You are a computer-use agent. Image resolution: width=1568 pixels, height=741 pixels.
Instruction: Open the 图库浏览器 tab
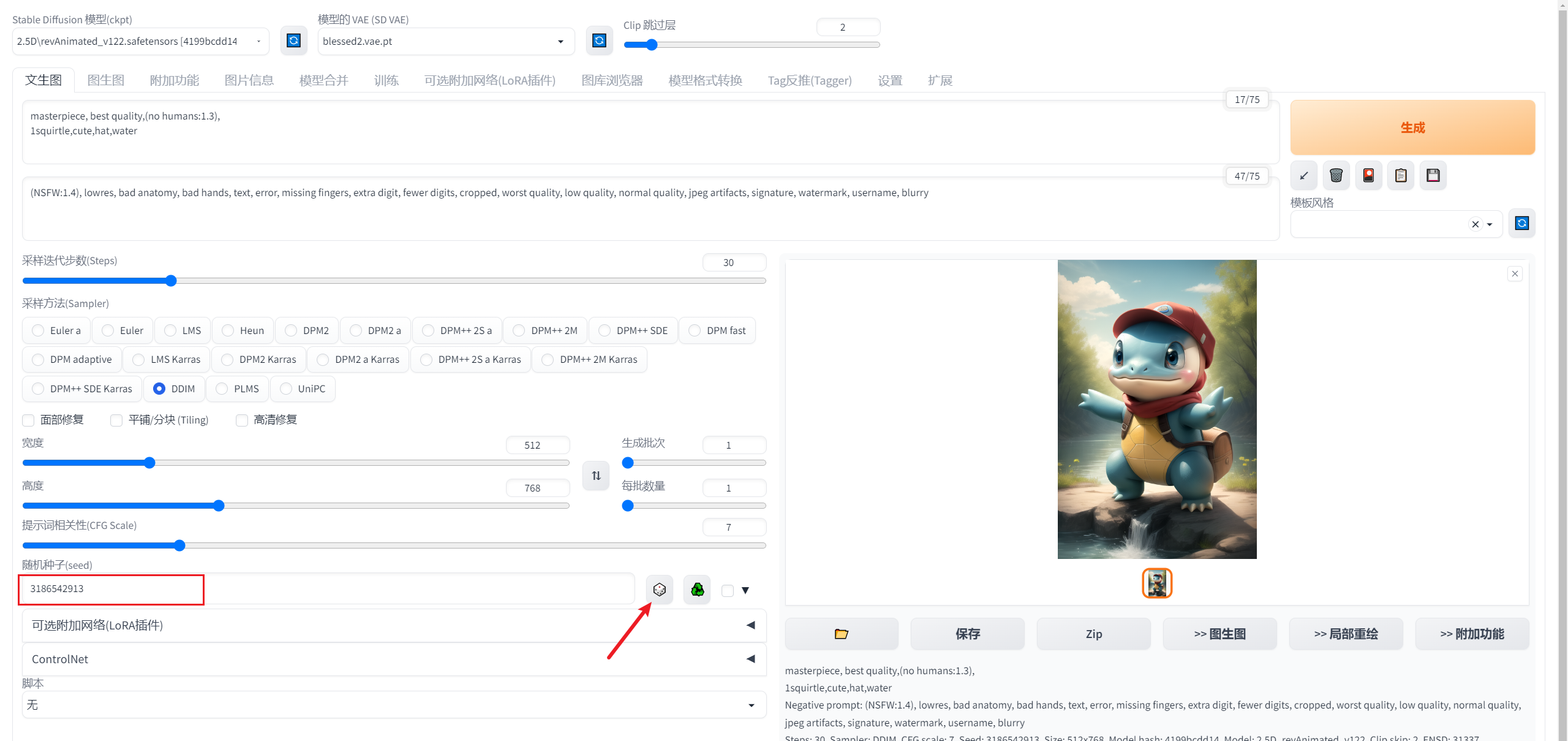tap(612, 80)
